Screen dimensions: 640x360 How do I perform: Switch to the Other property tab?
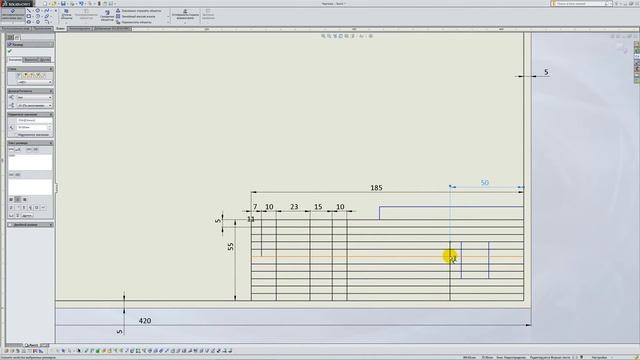click(45, 60)
